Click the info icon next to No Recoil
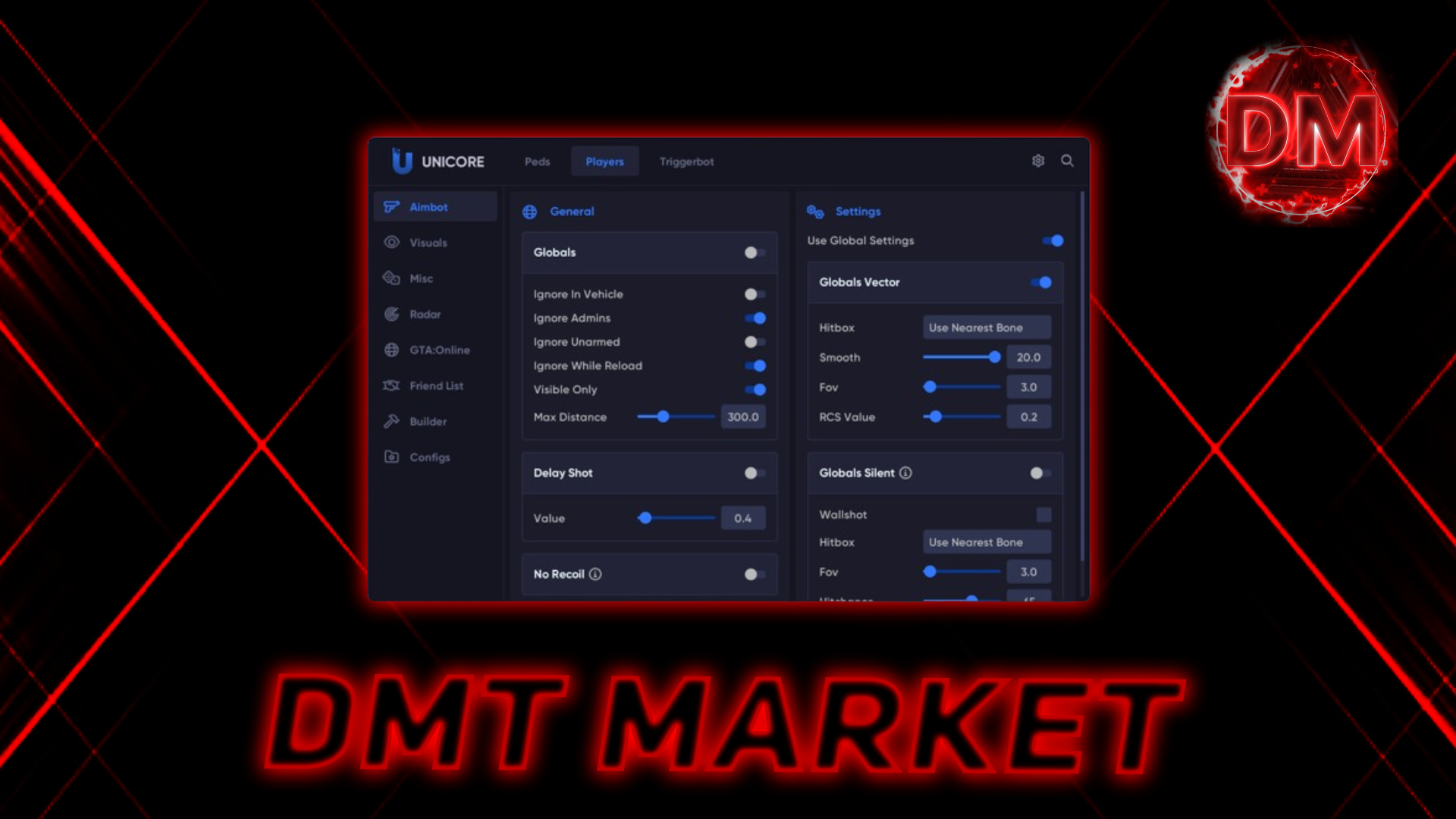 point(595,574)
